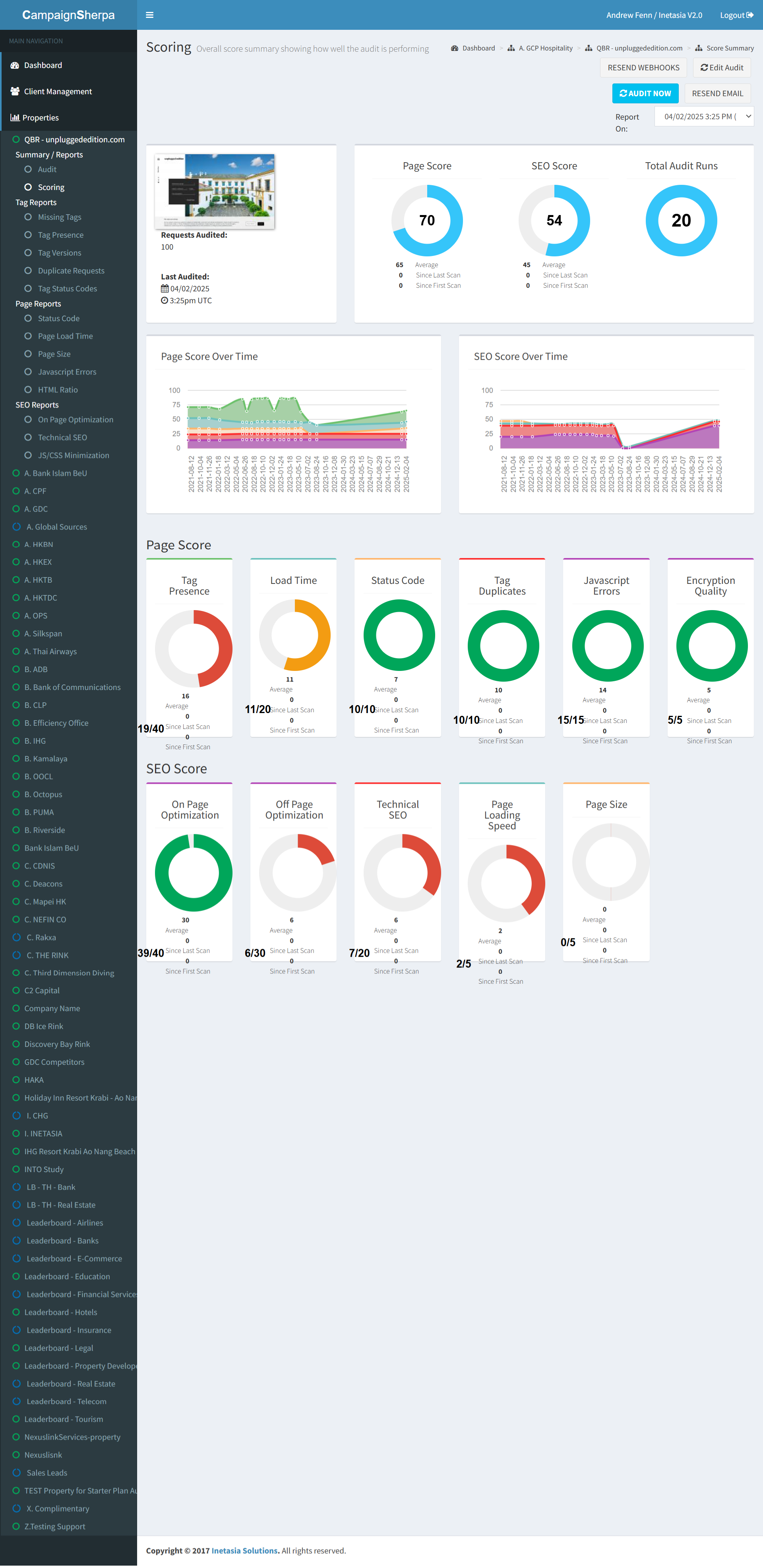Click the Properties bar chart icon

pos(15,118)
